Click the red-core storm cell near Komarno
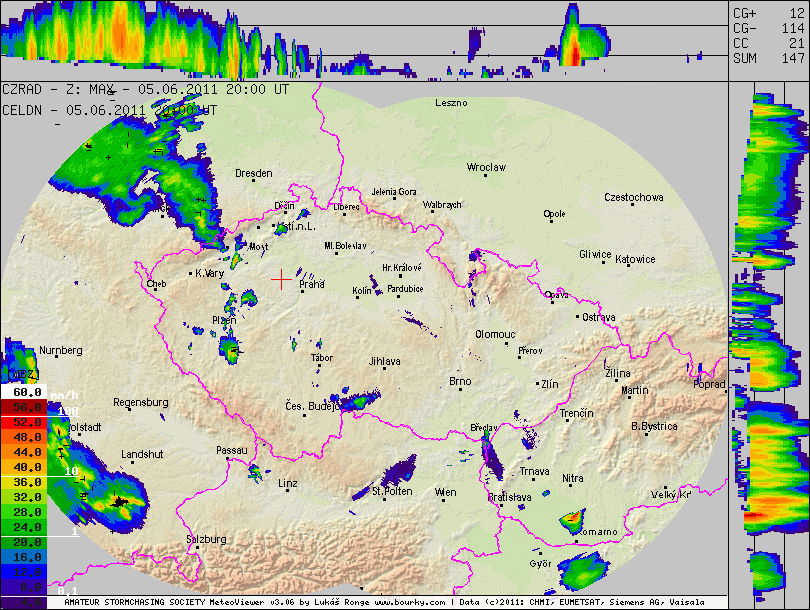 click(x=574, y=519)
